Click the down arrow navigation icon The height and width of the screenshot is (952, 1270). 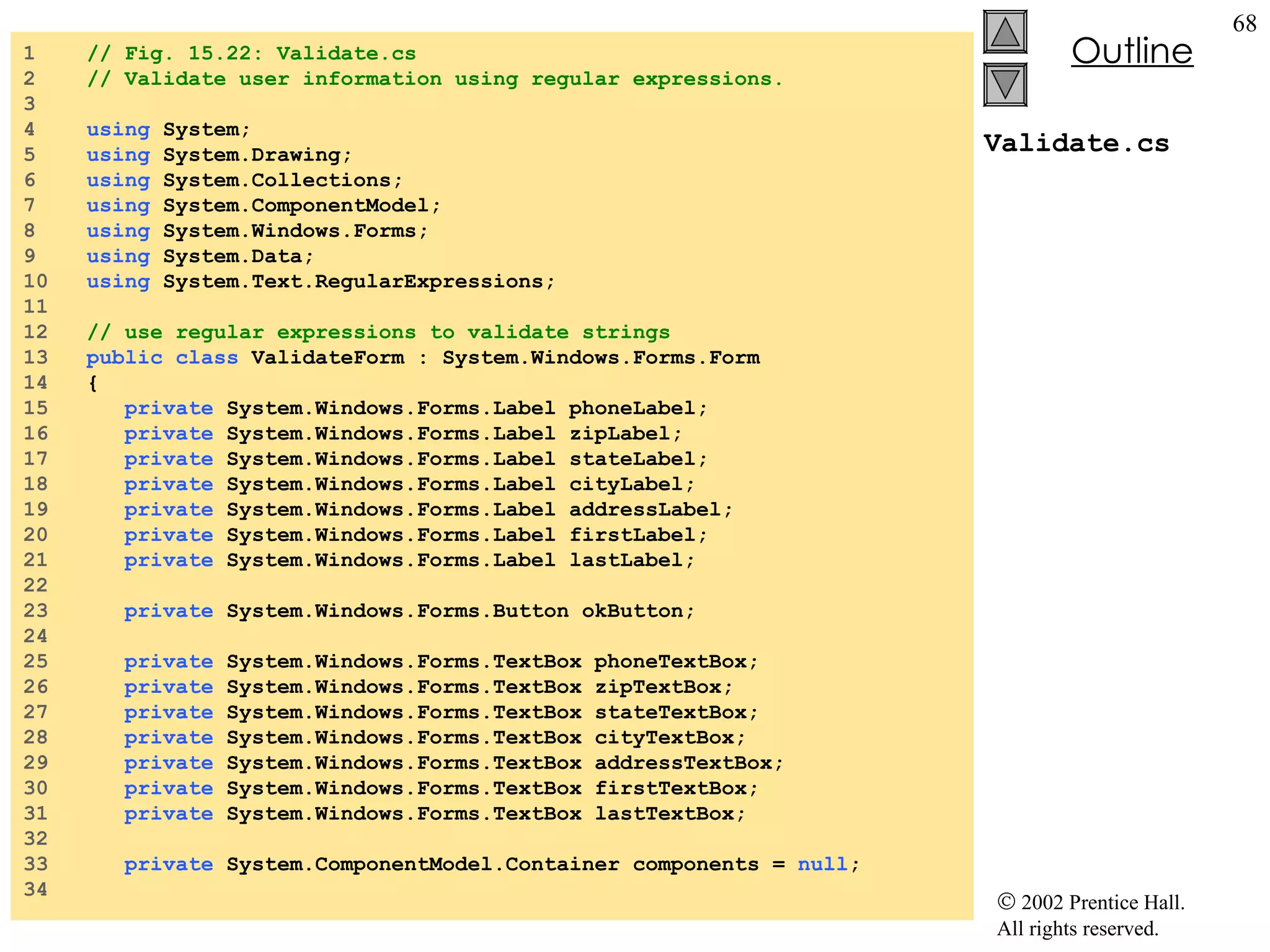[1005, 85]
